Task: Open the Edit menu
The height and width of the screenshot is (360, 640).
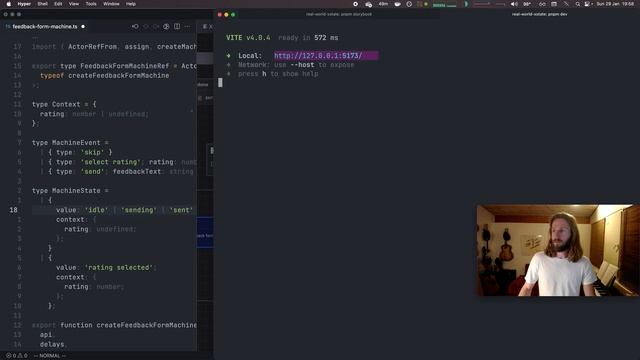Action: [x=58, y=4]
